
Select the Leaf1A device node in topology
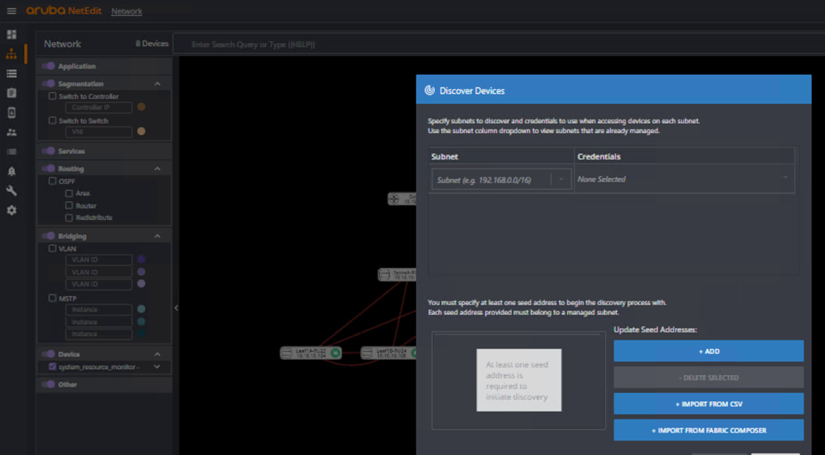pos(310,352)
